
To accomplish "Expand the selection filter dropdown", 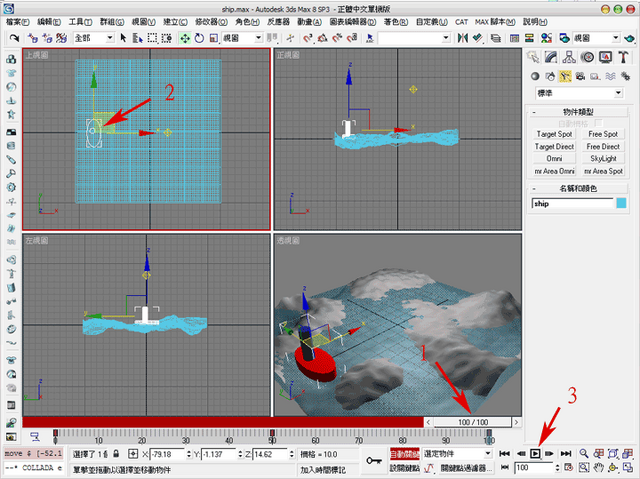I will click(94, 38).
